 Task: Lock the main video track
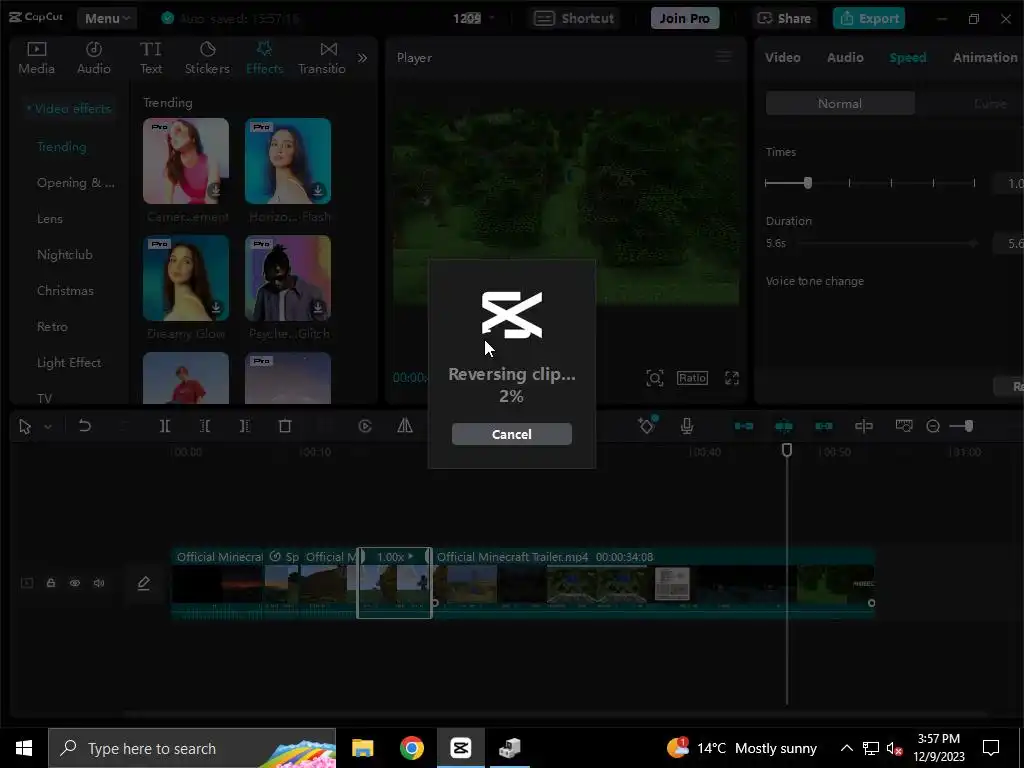pos(51,583)
